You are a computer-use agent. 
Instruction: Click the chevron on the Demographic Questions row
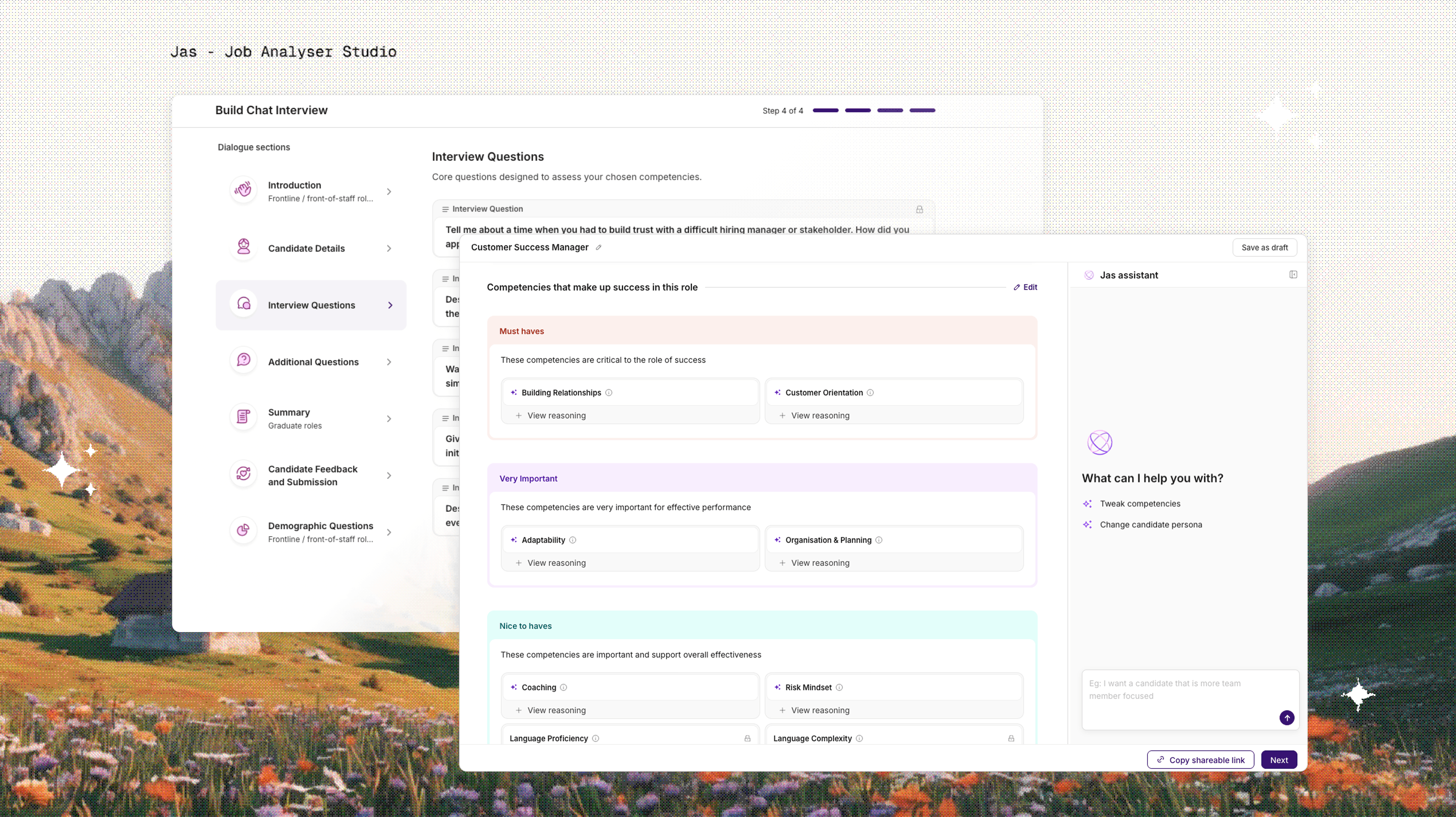pyautogui.click(x=389, y=533)
